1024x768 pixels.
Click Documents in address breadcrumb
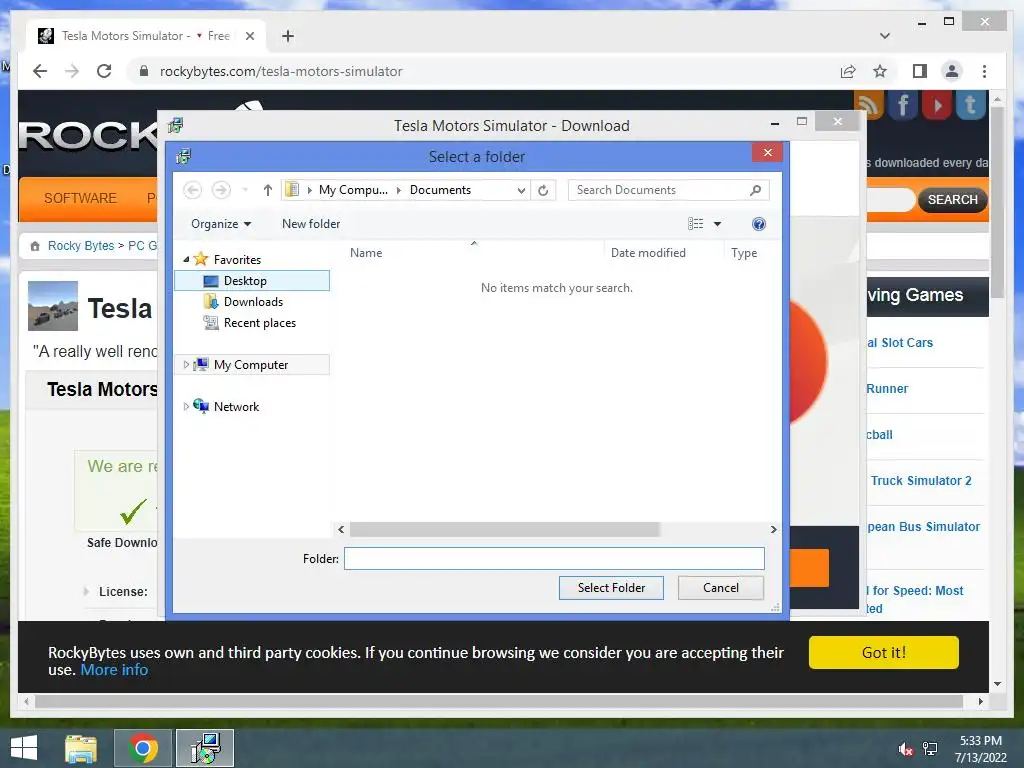pyautogui.click(x=440, y=190)
